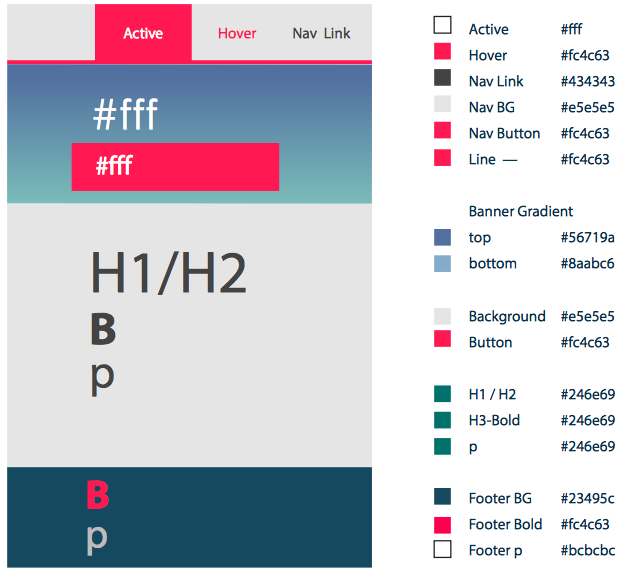The height and width of the screenshot is (576, 639).
Task: Pick the Footer BG navy swatch
Action: 442,497
